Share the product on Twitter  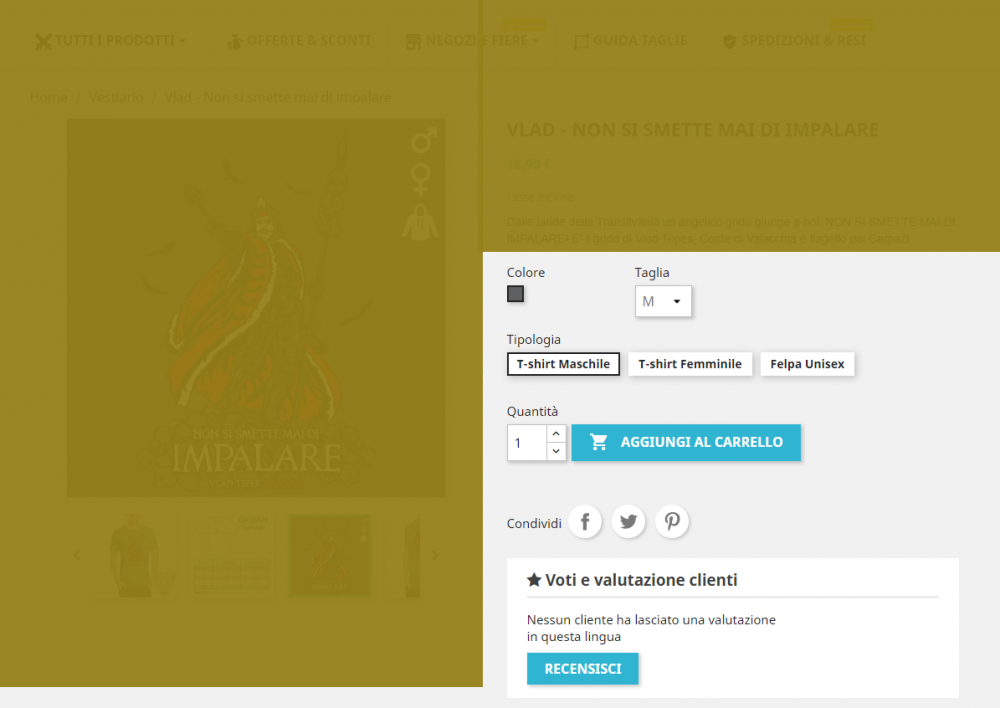coord(628,521)
